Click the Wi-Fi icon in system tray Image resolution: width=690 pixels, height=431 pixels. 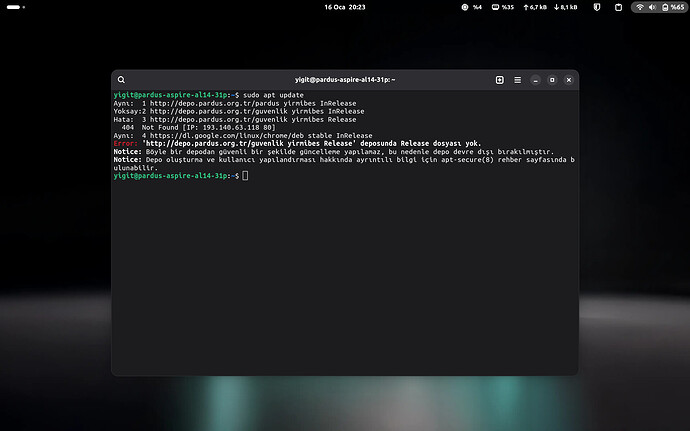(x=640, y=7)
